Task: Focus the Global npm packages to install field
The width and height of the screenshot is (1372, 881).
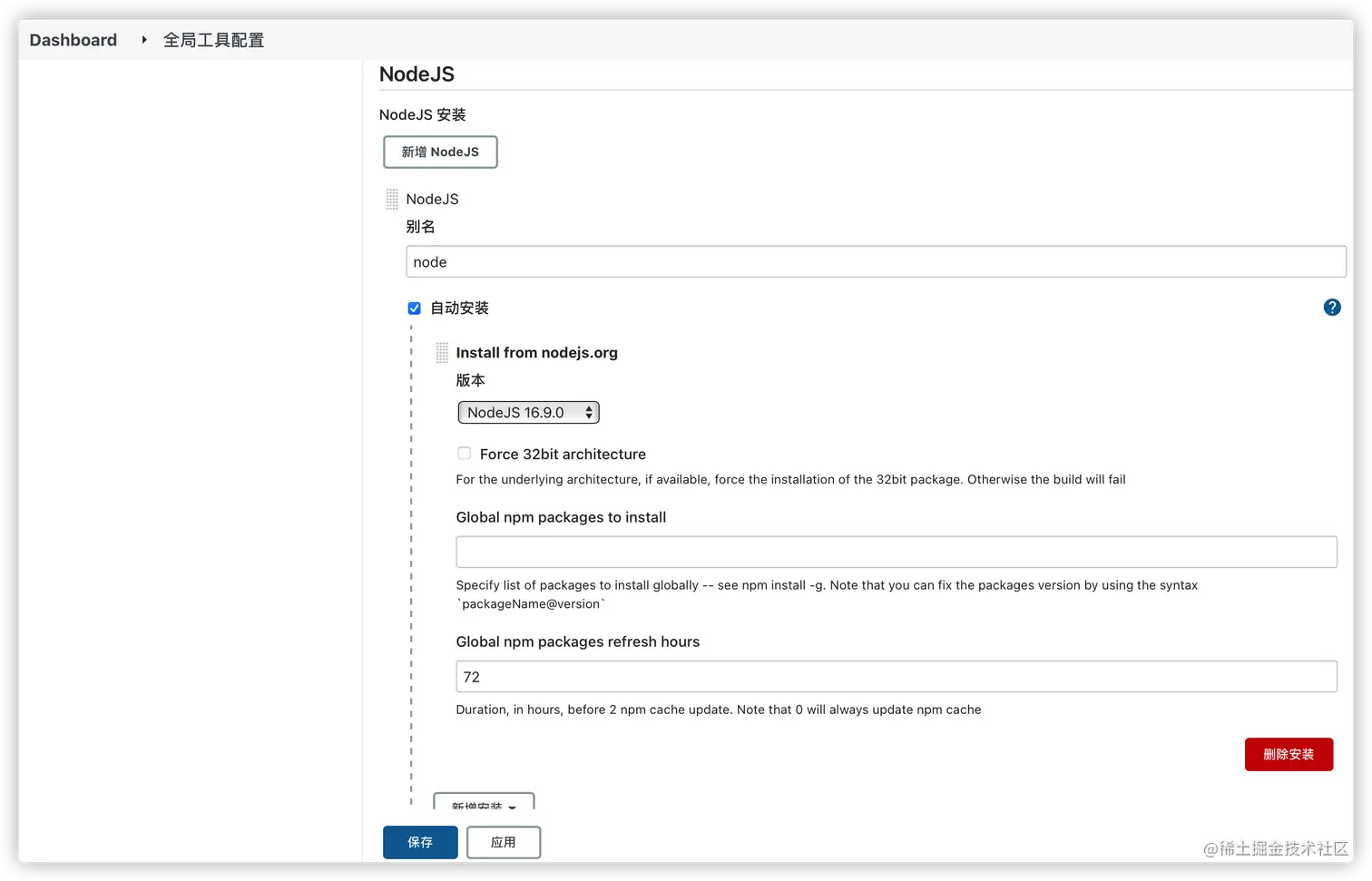Action: pyautogui.click(x=897, y=552)
